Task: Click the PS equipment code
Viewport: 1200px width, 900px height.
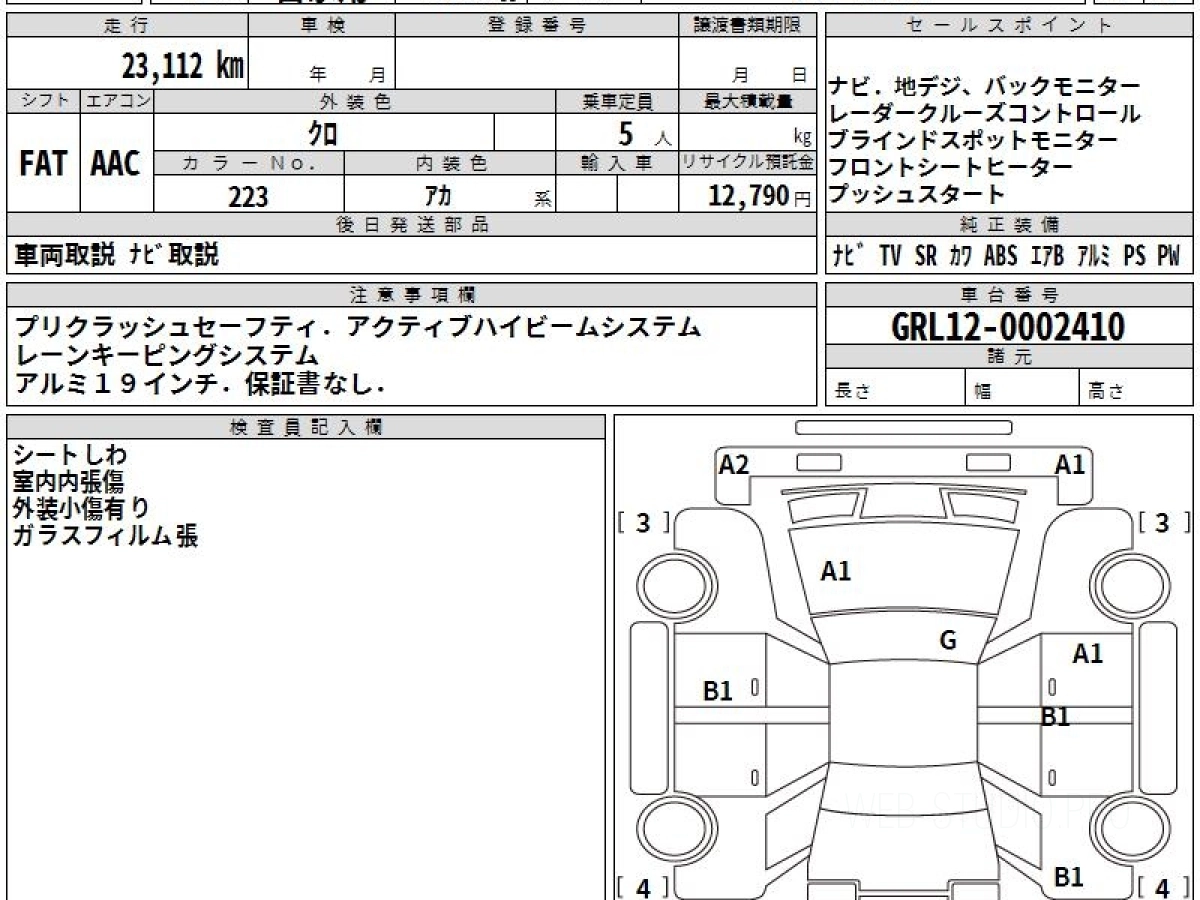Action: click(x=1134, y=255)
